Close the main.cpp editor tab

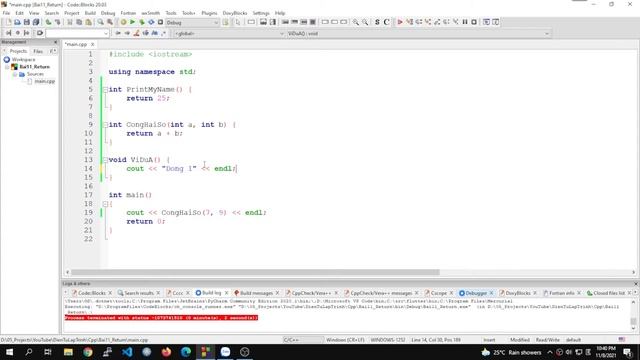pos(93,44)
